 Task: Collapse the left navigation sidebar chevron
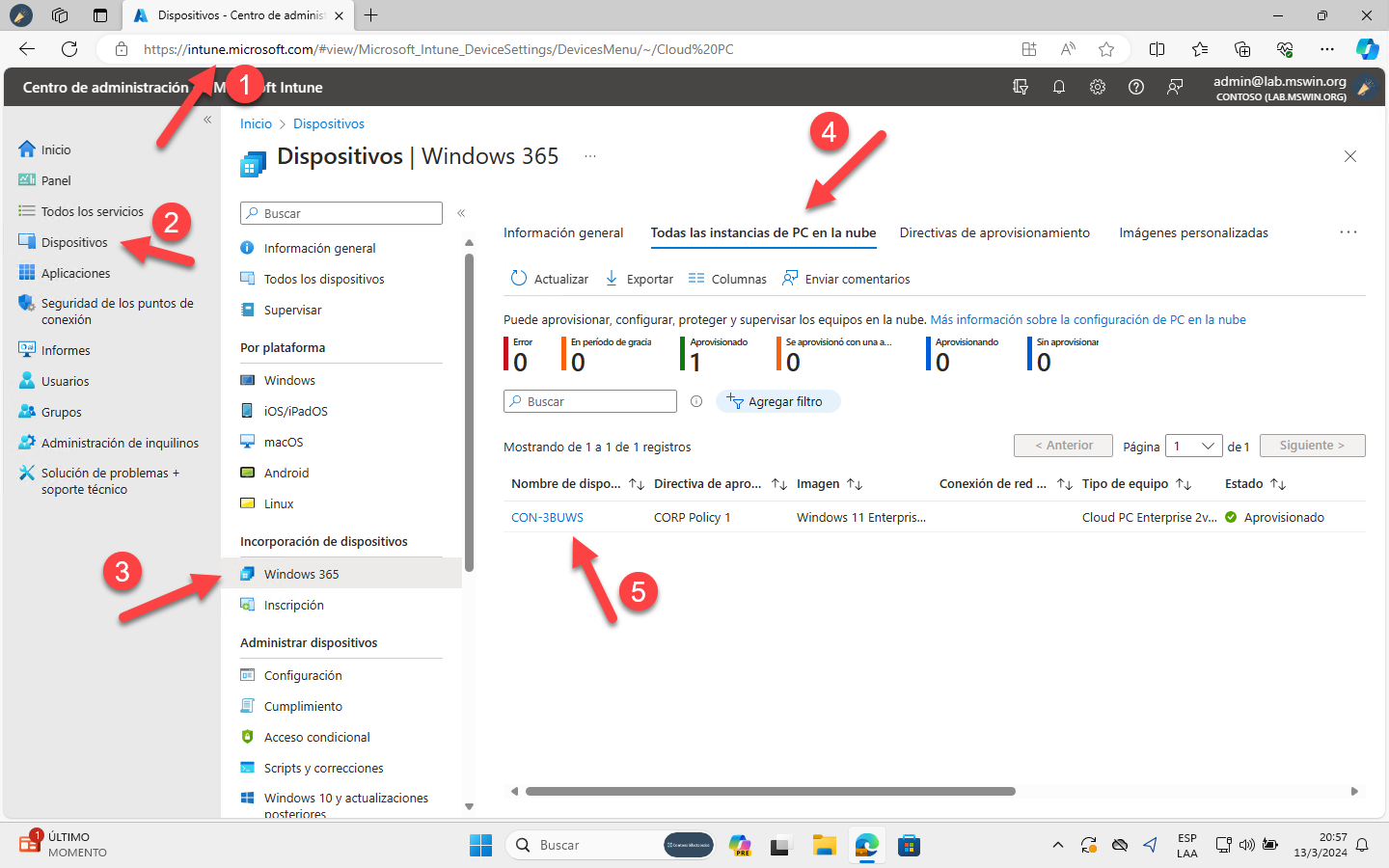point(207,120)
